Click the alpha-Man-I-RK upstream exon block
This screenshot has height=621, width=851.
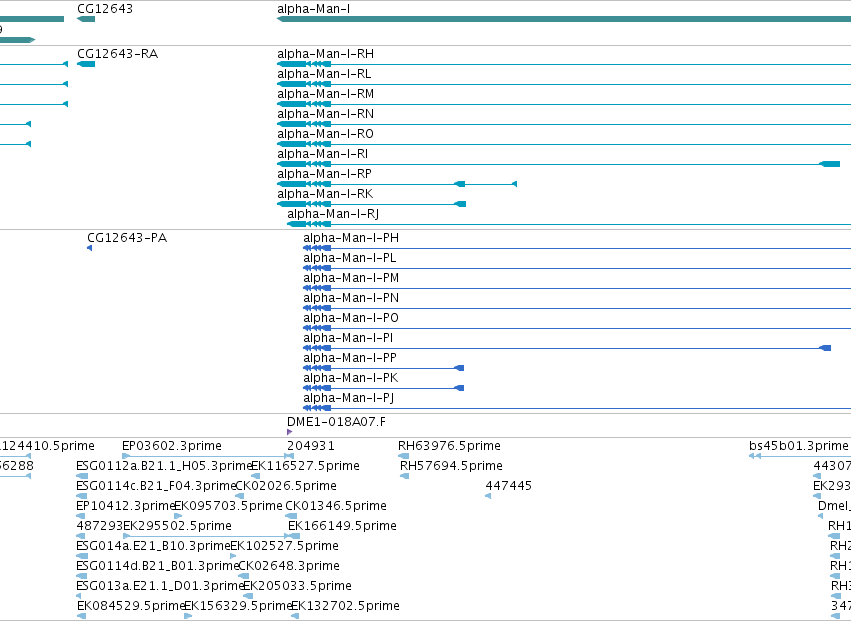pyautogui.click(x=460, y=204)
